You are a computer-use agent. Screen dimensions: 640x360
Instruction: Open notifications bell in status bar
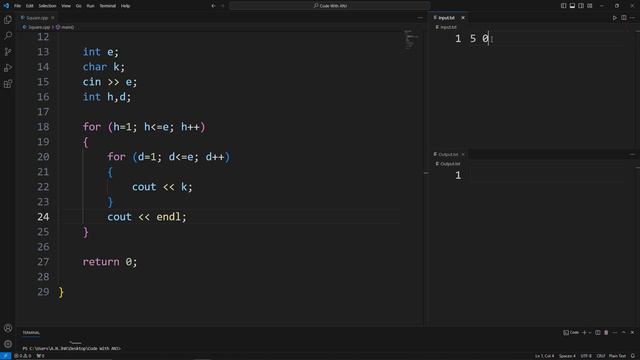point(633,356)
